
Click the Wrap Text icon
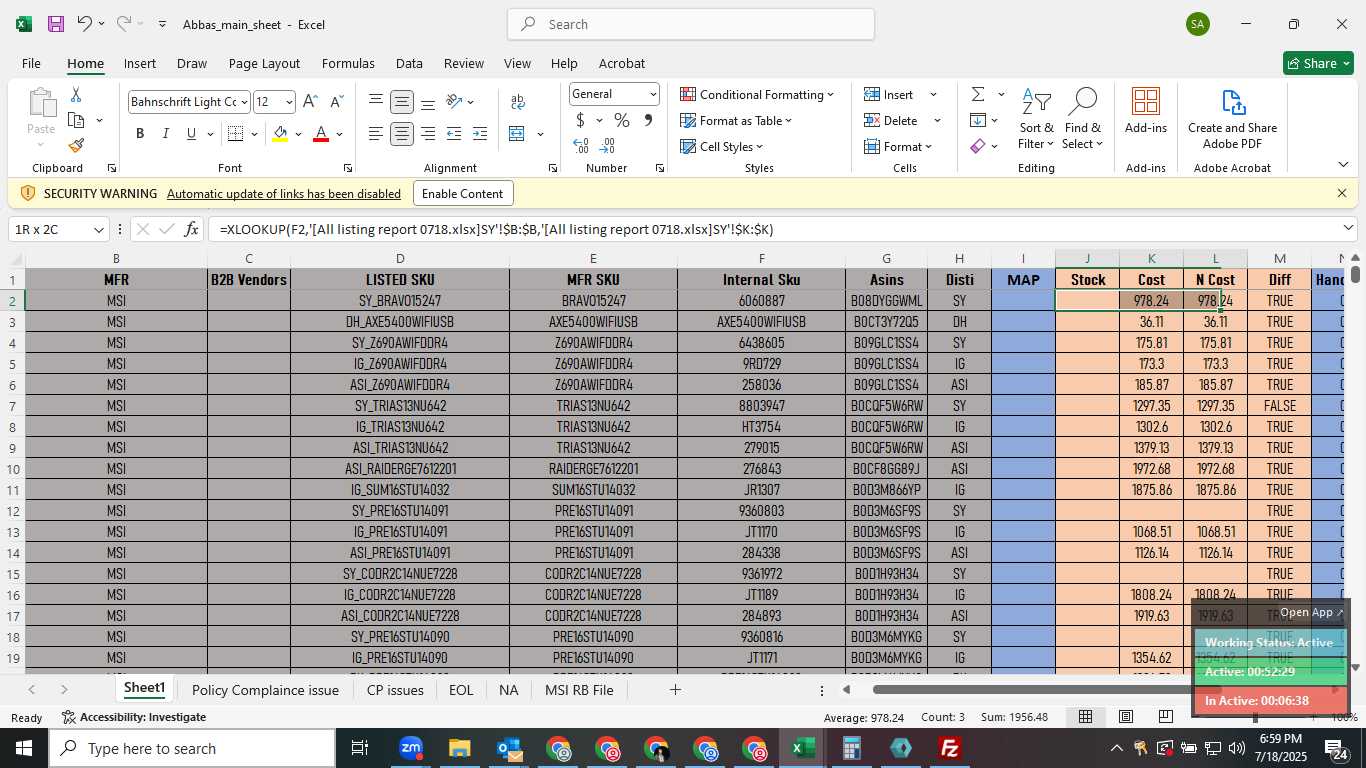tap(518, 102)
